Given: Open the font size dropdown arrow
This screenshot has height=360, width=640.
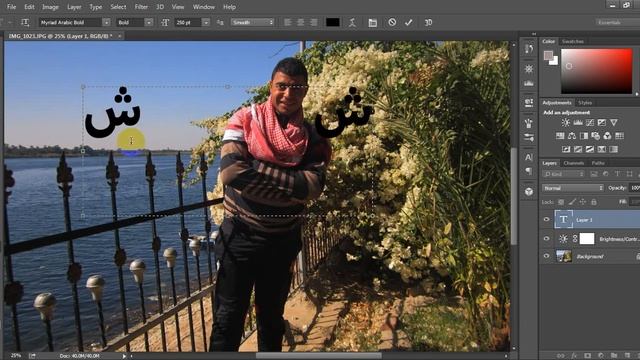Looking at the screenshot, I should 206,22.
